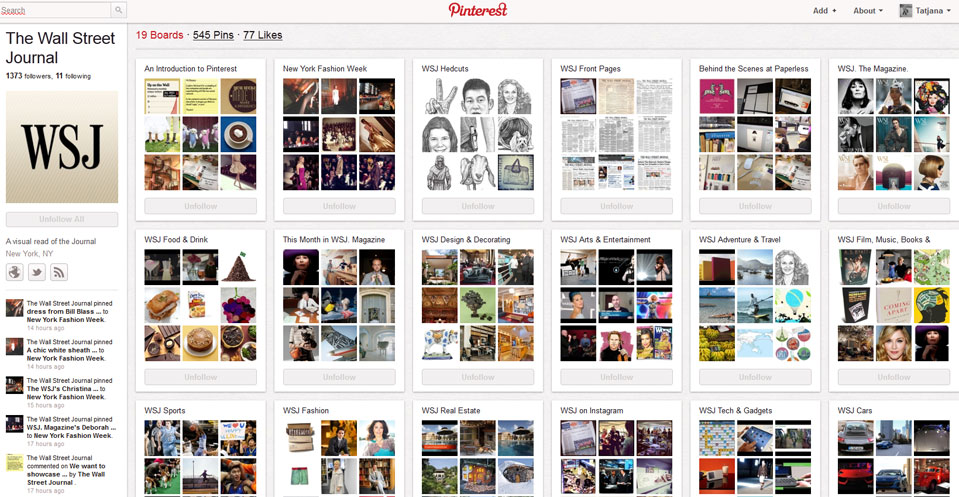This screenshot has width=959, height=497.
Task: Unfollow the WSJ Design & Decorating board
Action: [x=478, y=377]
